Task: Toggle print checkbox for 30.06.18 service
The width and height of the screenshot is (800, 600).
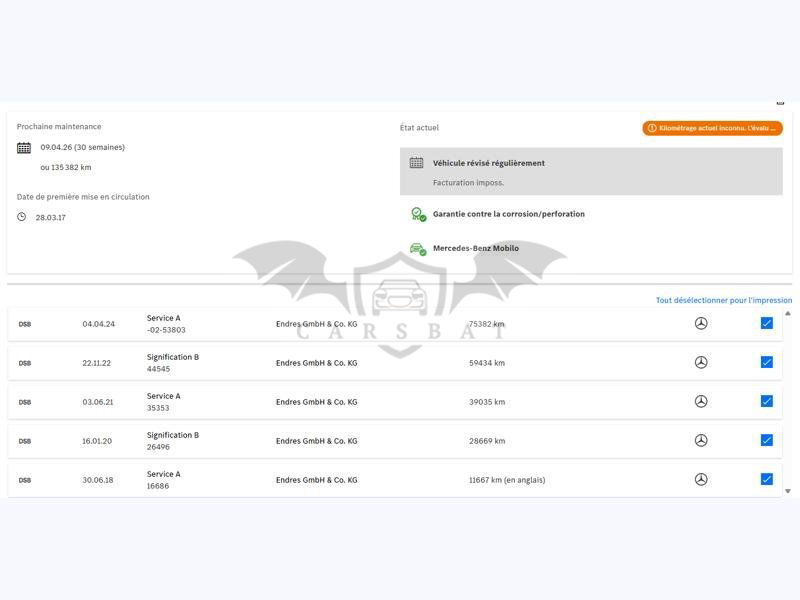Action: coord(767,479)
